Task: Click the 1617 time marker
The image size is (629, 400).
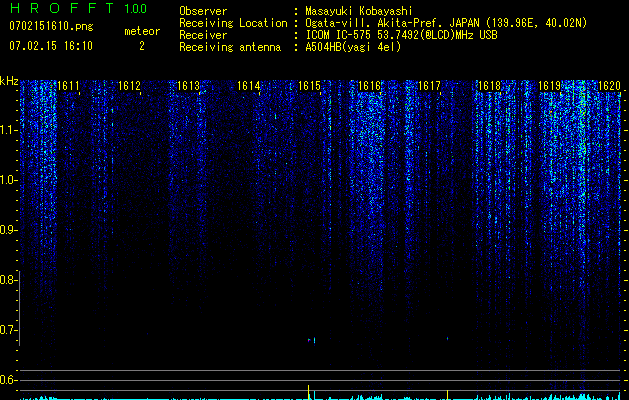Action: 429,85
